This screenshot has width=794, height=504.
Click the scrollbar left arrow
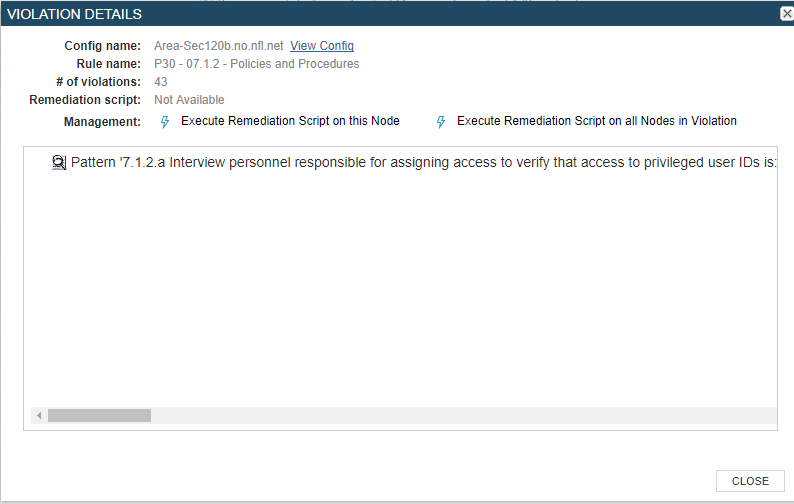[39, 415]
